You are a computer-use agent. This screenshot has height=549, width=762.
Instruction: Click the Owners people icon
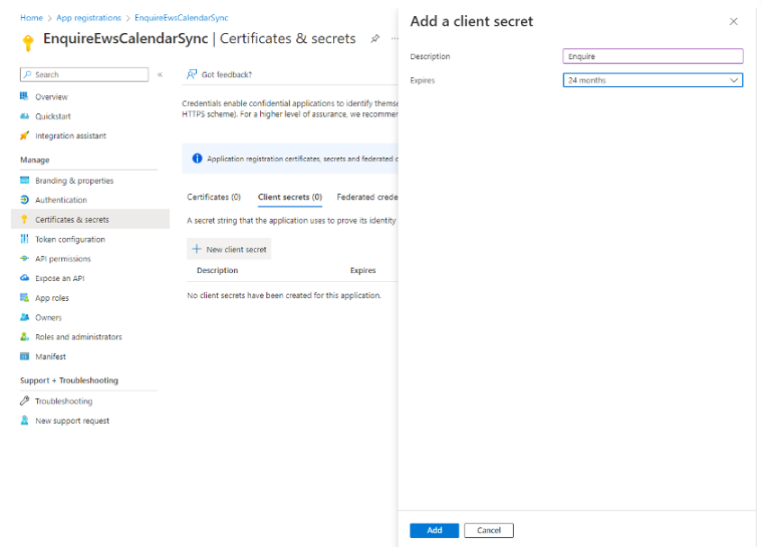click(x=24, y=317)
